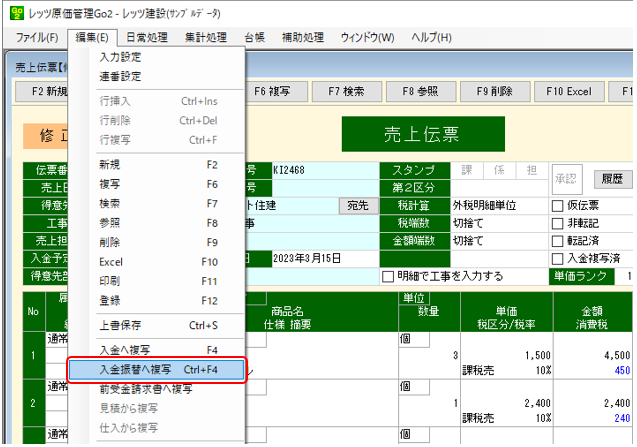
Task: Click the 課 stamp cell
Action: click(467, 170)
